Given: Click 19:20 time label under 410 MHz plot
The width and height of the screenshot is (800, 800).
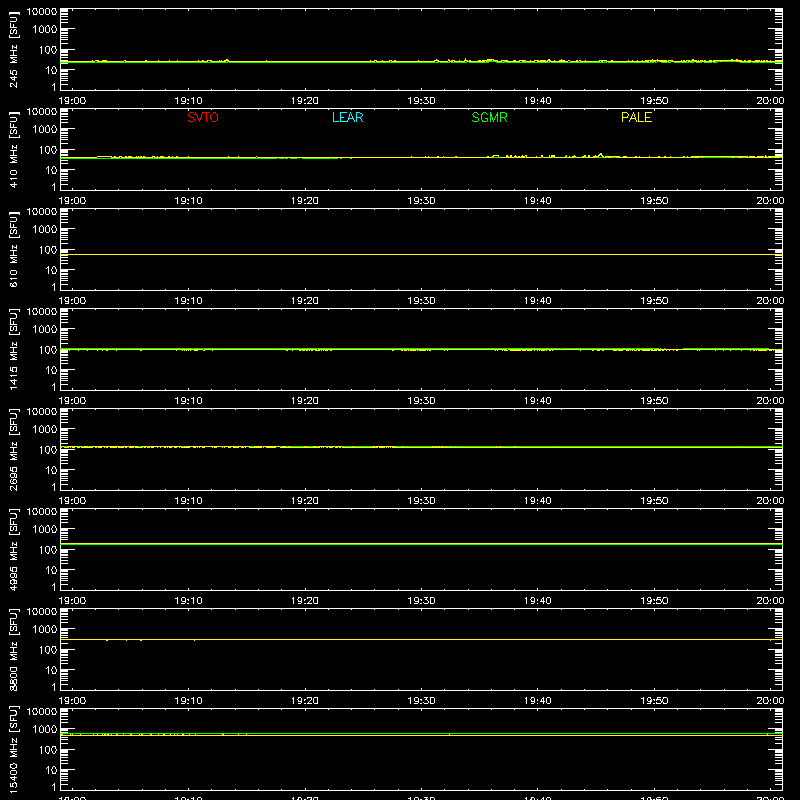Looking at the screenshot, I should click(x=305, y=201).
